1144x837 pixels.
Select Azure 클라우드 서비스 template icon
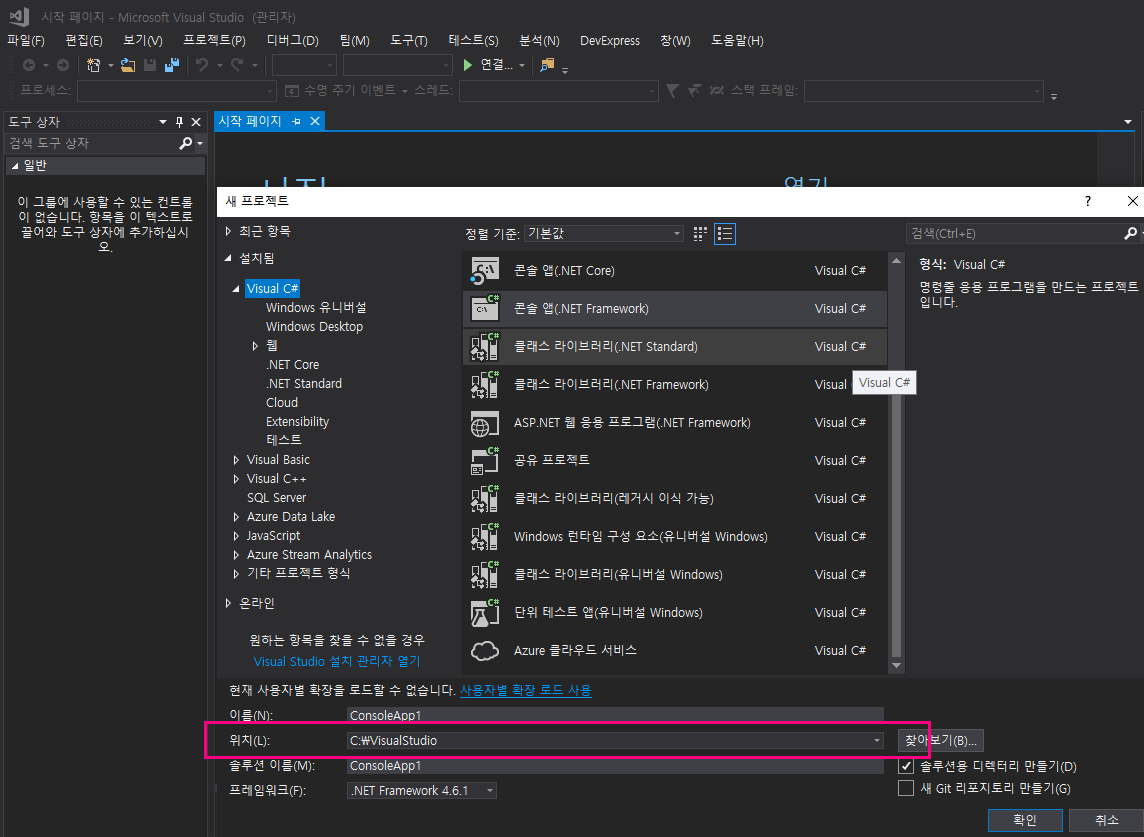coord(484,650)
